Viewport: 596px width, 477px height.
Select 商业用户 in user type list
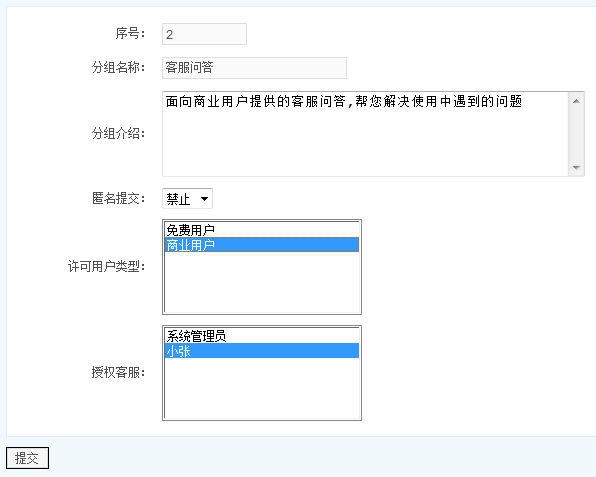(x=262, y=245)
